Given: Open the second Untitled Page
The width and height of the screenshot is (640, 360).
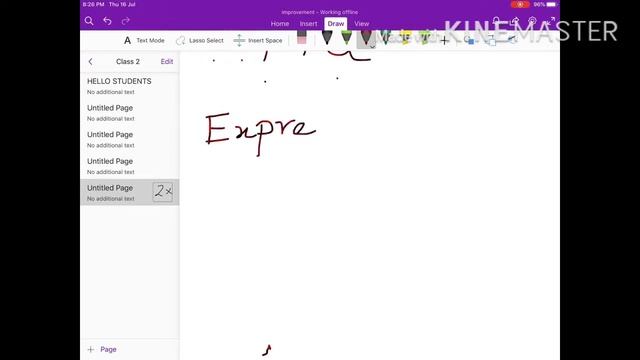Looking at the screenshot, I should (x=130, y=139).
